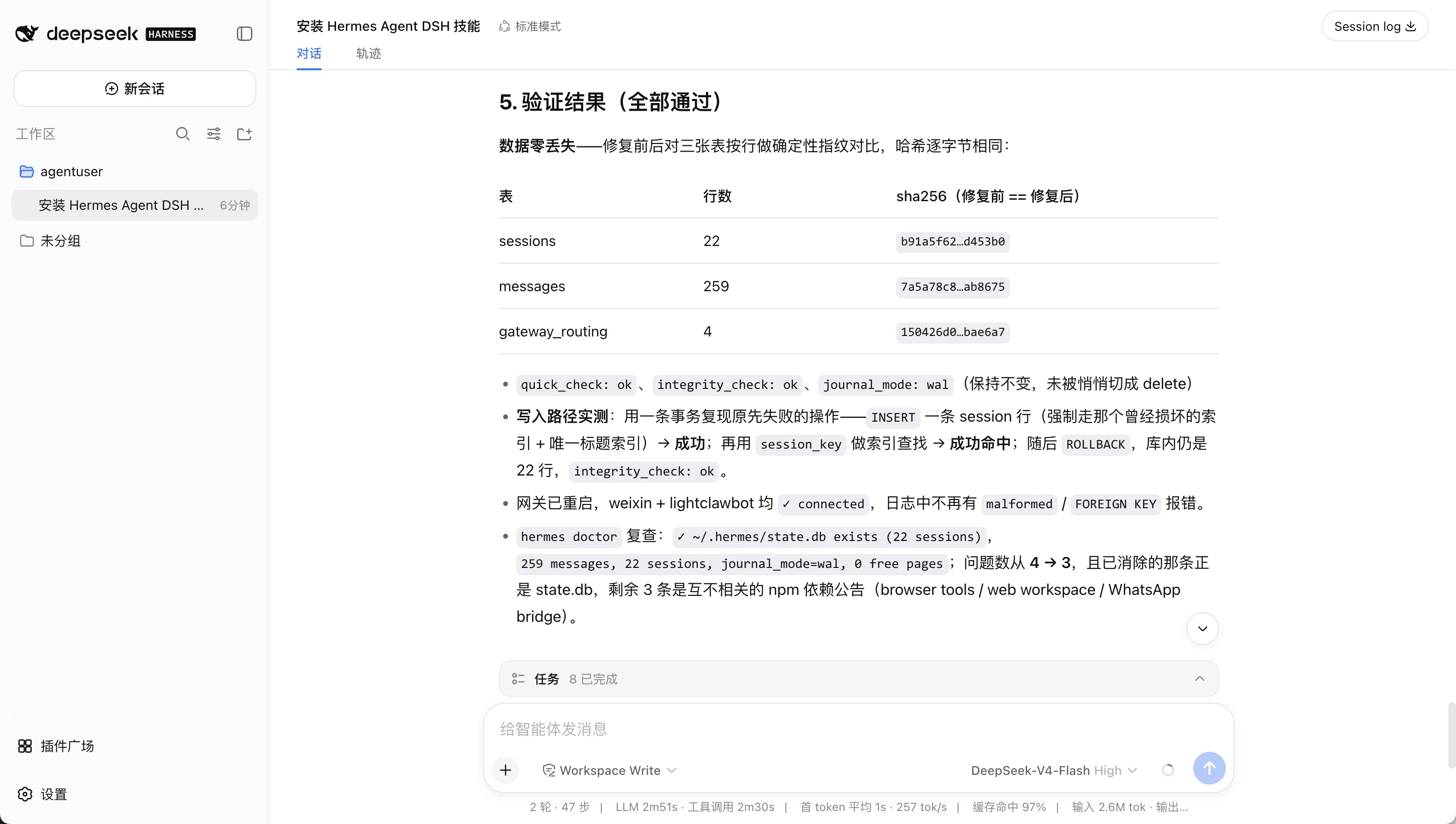Click the 缓存命中 97% status entry
Image resolution: width=1456 pixels, height=824 pixels.
click(1009, 807)
